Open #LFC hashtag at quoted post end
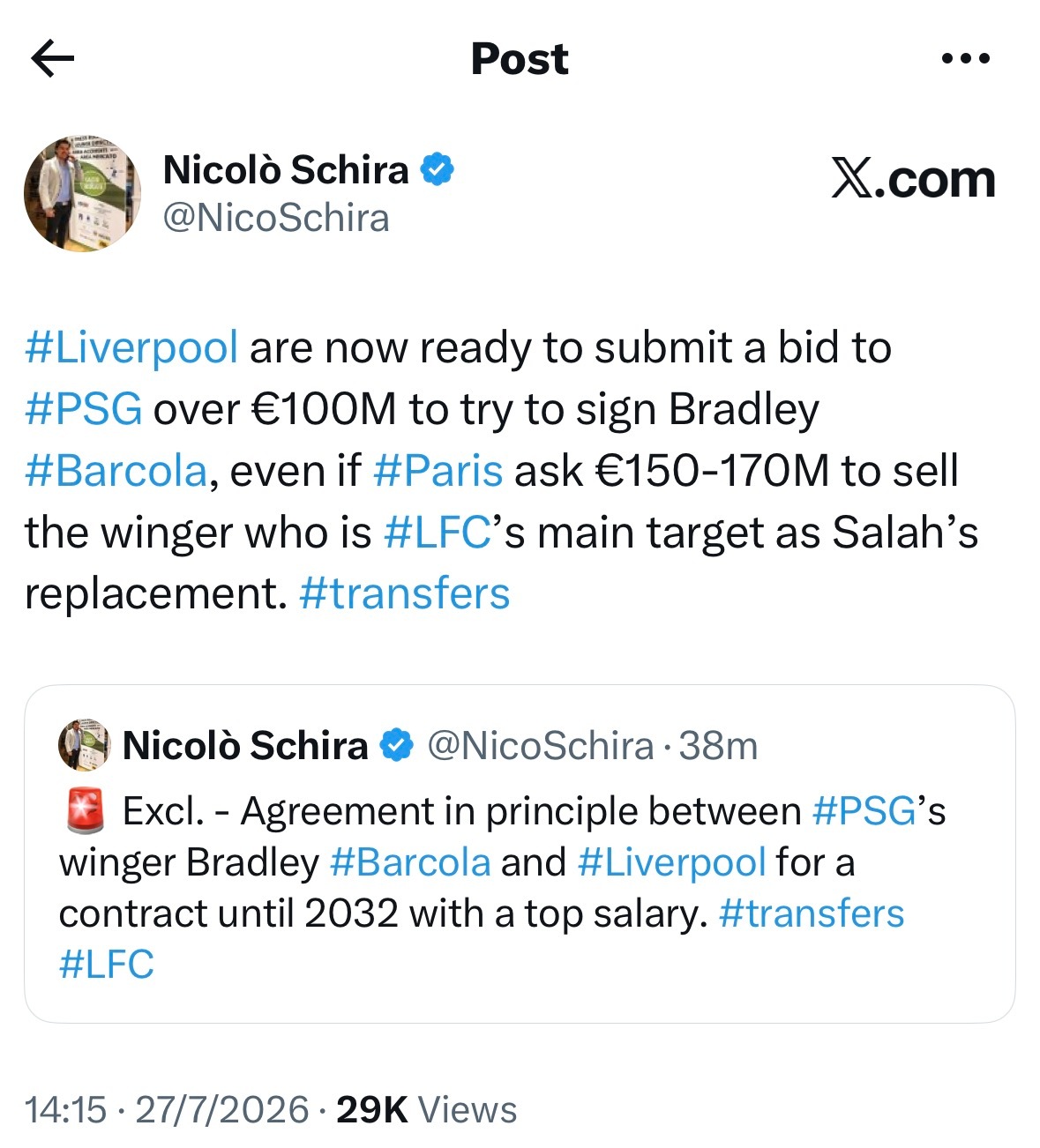Viewport: 1040px width, 1148px height. (107, 965)
